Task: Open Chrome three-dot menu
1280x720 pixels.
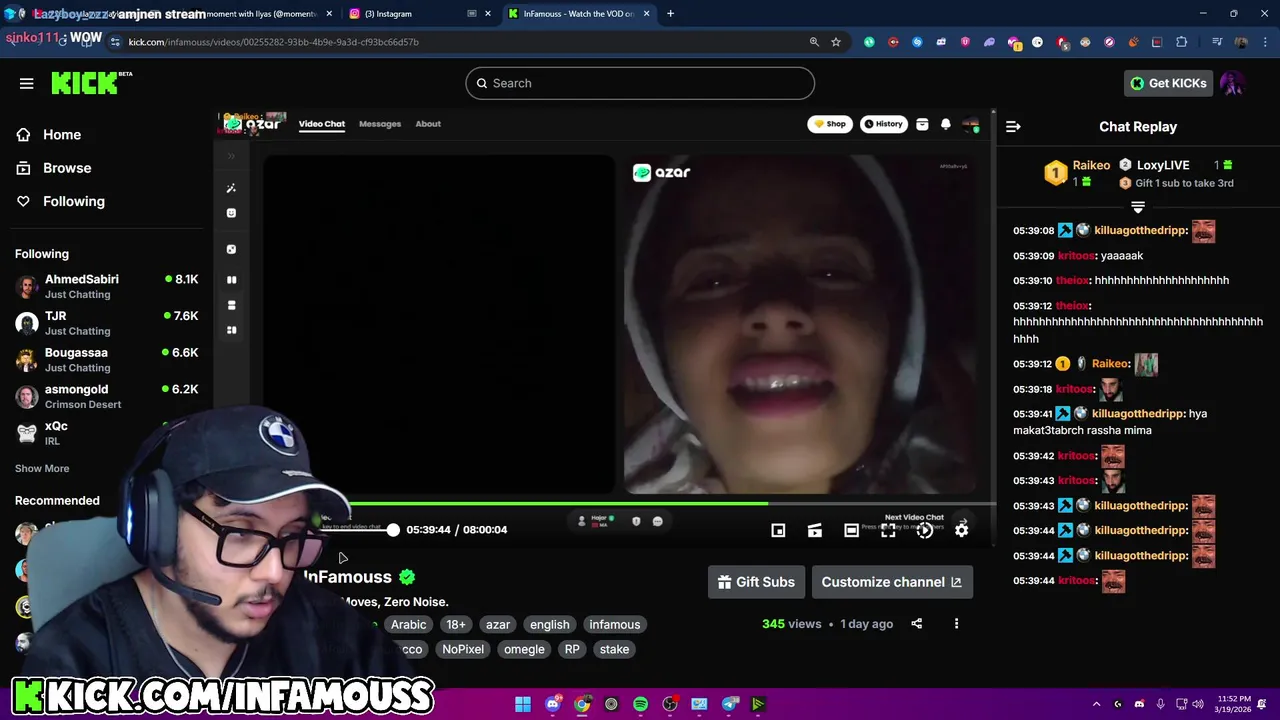Action: pos(1265,42)
